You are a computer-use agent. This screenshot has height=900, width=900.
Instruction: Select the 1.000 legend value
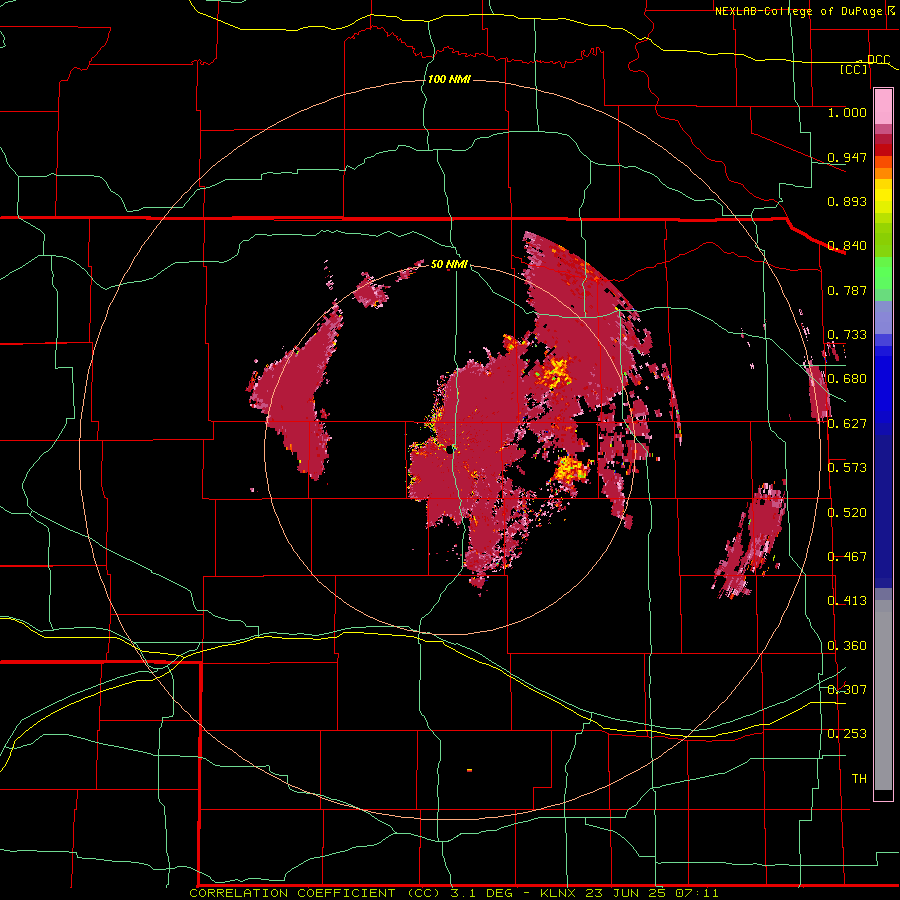pyautogui.click(x=847, y=112)
